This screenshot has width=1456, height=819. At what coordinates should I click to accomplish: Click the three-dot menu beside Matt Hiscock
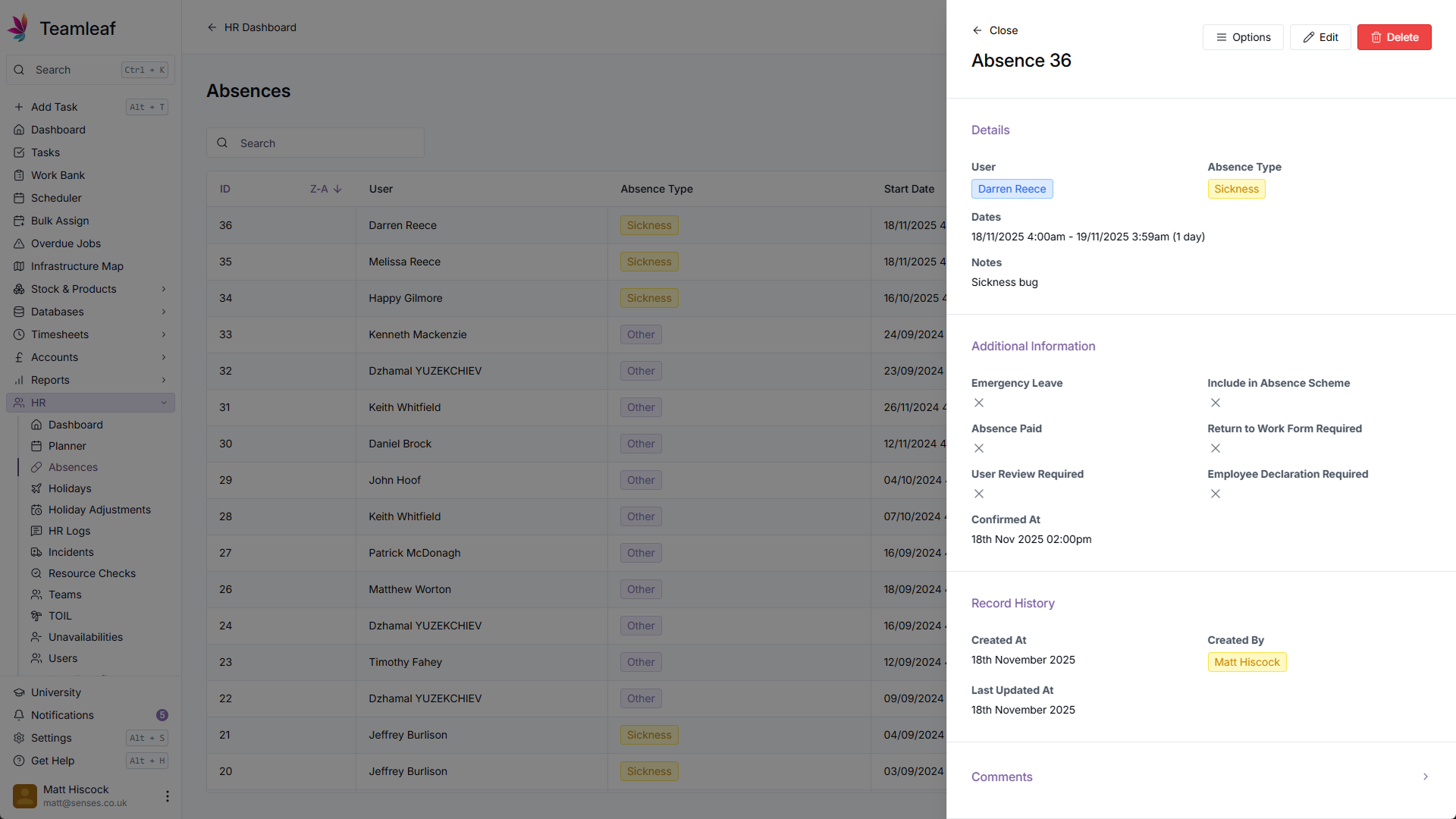tap(167, 796)
